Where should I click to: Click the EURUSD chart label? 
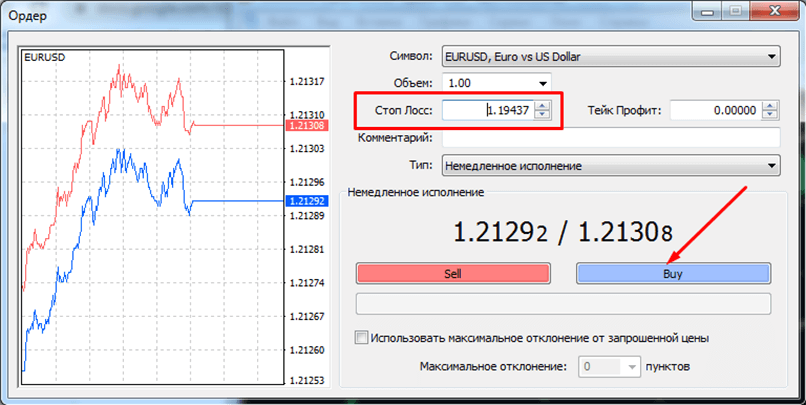click(x=45, y=58)
